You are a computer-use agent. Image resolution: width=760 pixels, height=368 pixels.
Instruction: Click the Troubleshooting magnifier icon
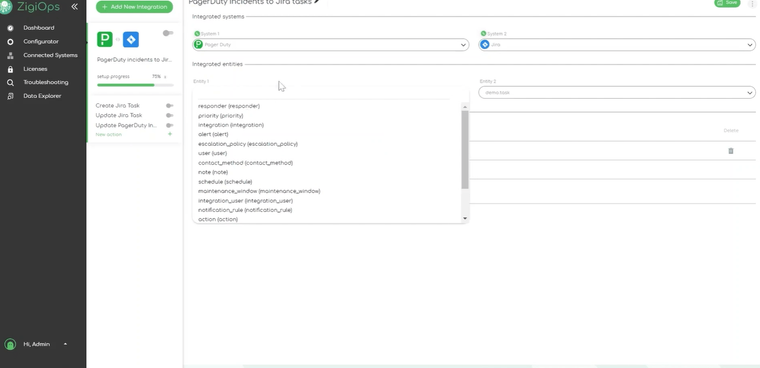[x=10, y=82]
